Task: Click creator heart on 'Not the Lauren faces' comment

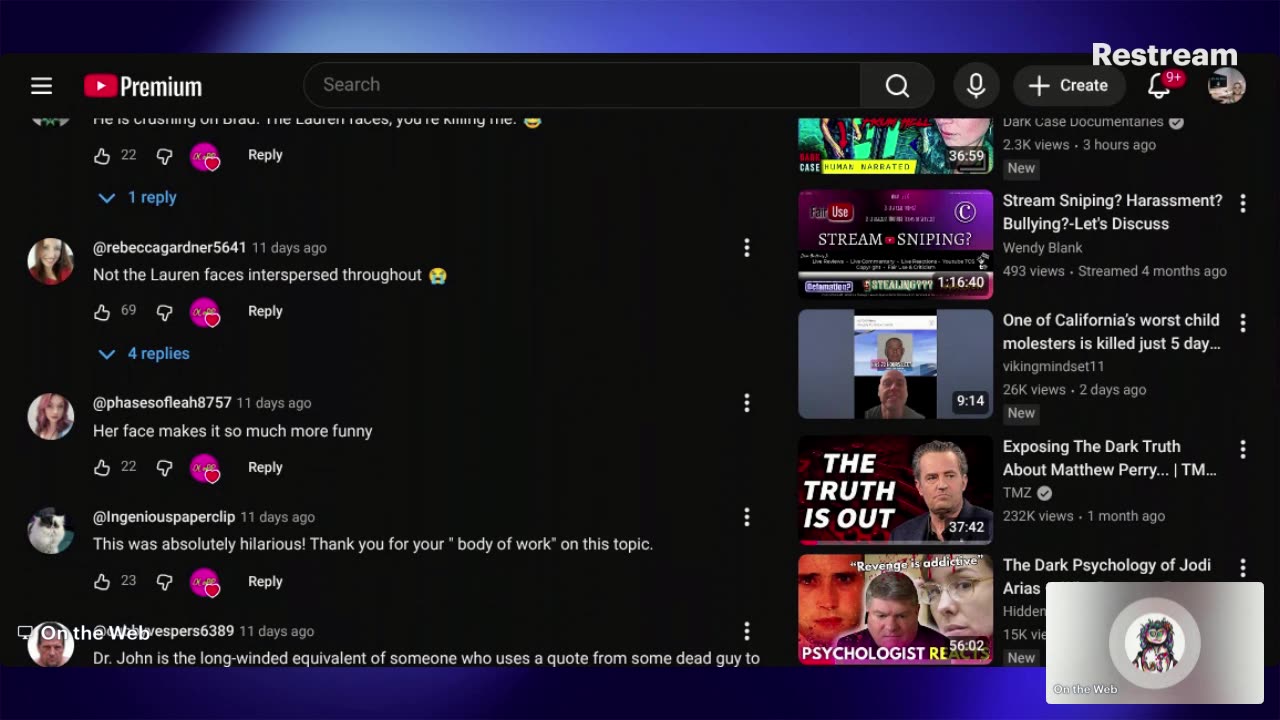Action: [x=205, y=313]
